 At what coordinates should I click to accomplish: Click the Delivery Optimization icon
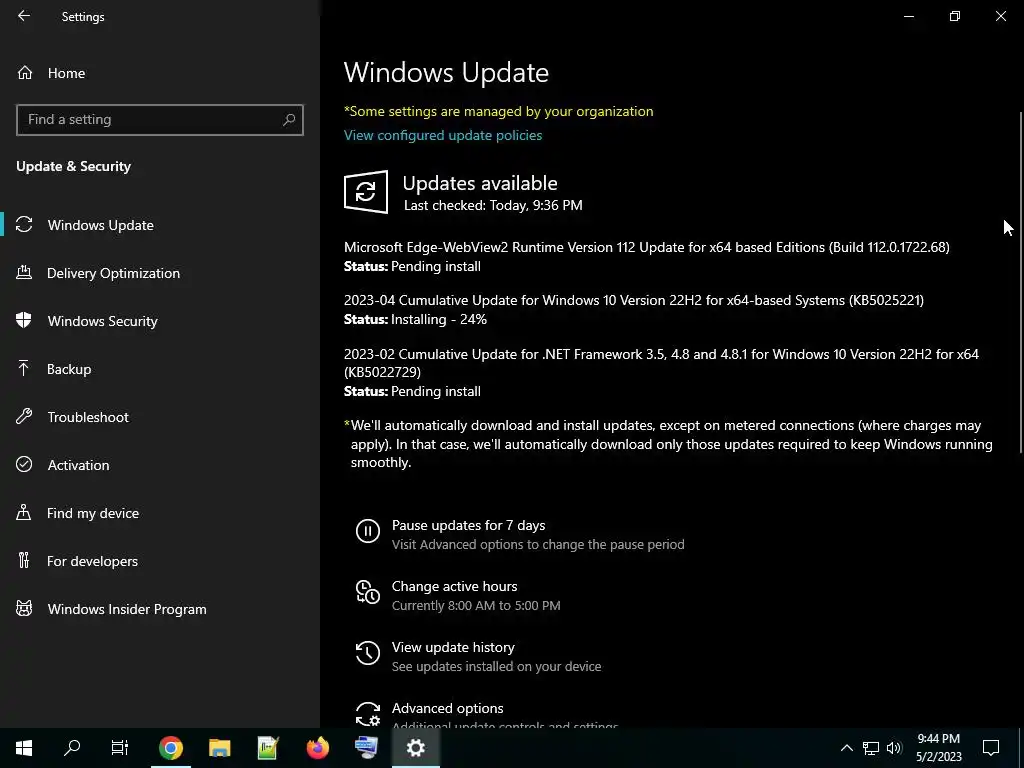click(x=24, y=273)
